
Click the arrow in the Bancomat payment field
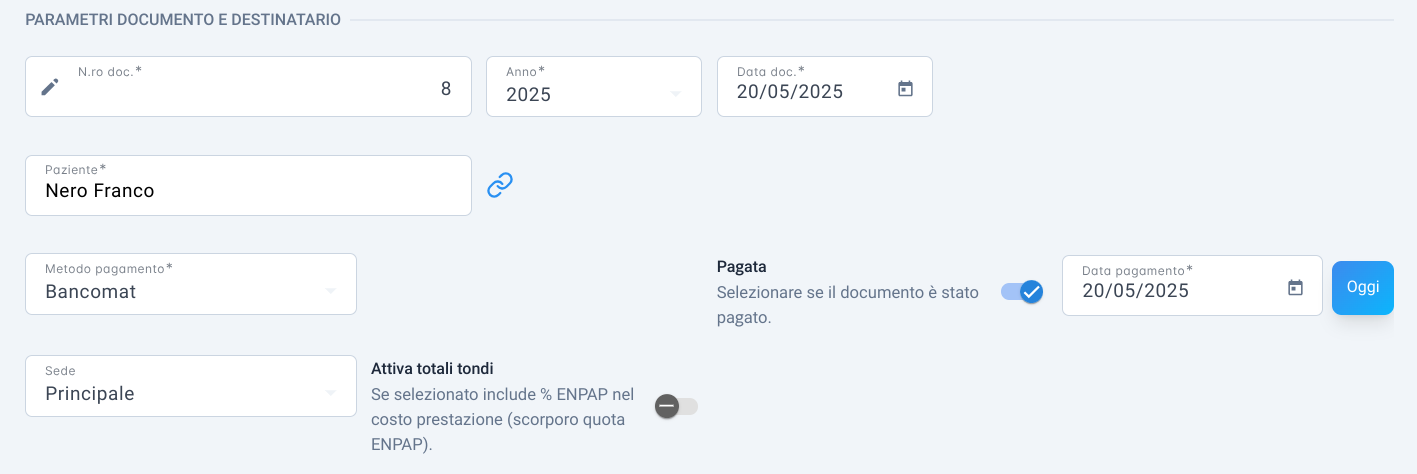(x=330, y=292)
